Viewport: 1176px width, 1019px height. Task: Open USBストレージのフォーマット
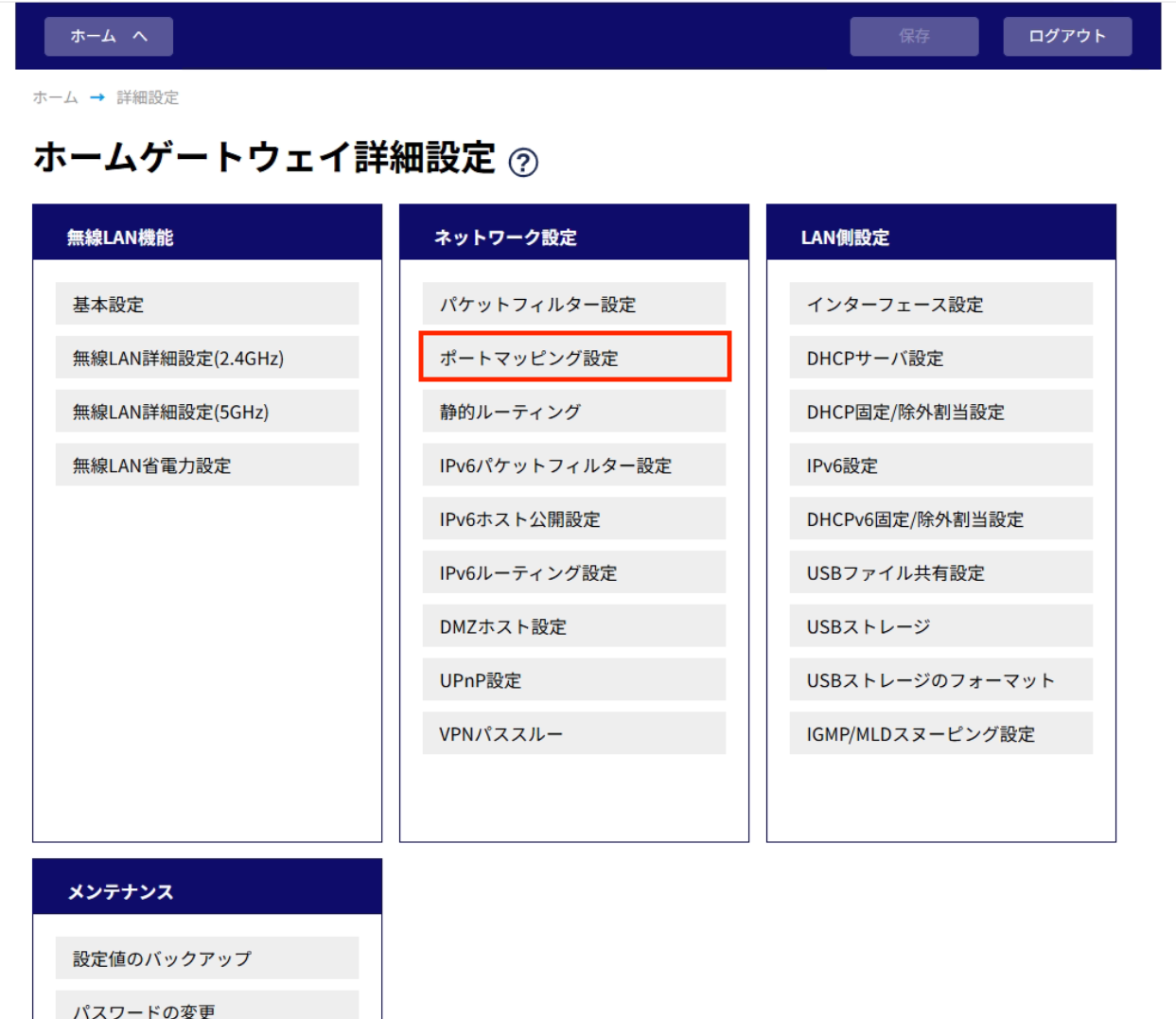click(x=941, y=679)
